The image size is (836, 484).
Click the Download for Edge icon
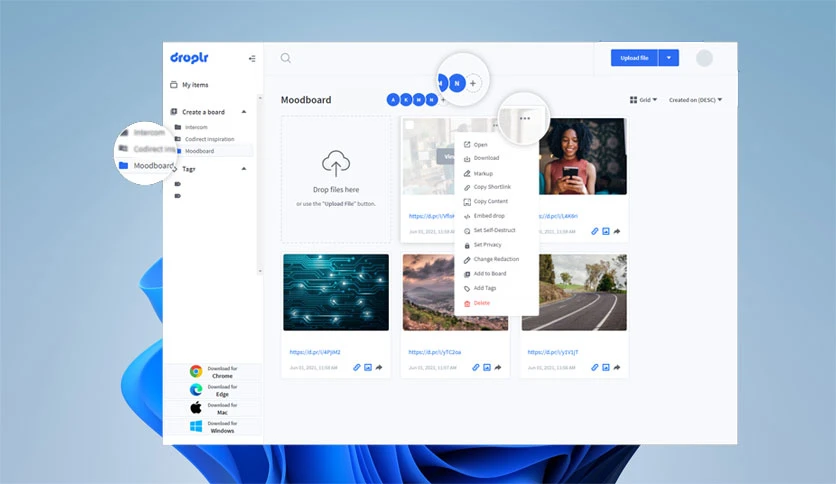[x=196, y=390]
